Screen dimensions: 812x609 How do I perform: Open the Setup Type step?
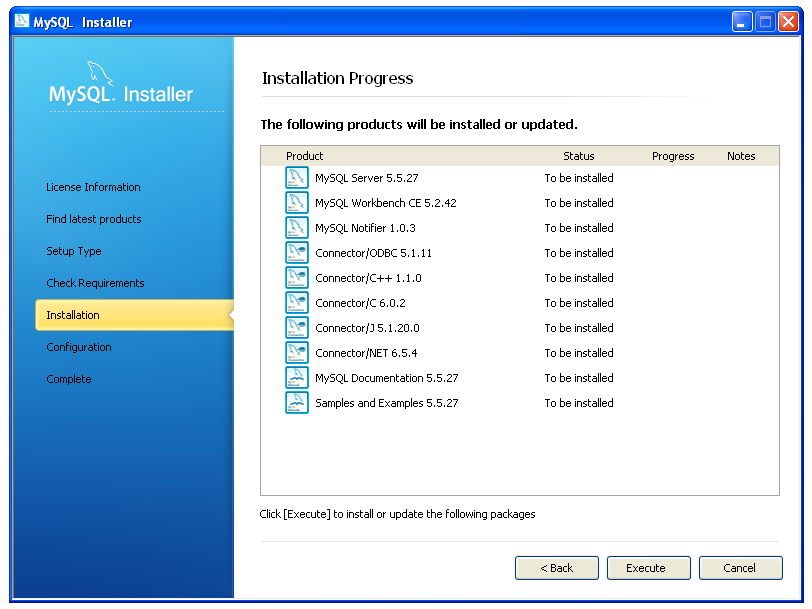tap(74, 251)
